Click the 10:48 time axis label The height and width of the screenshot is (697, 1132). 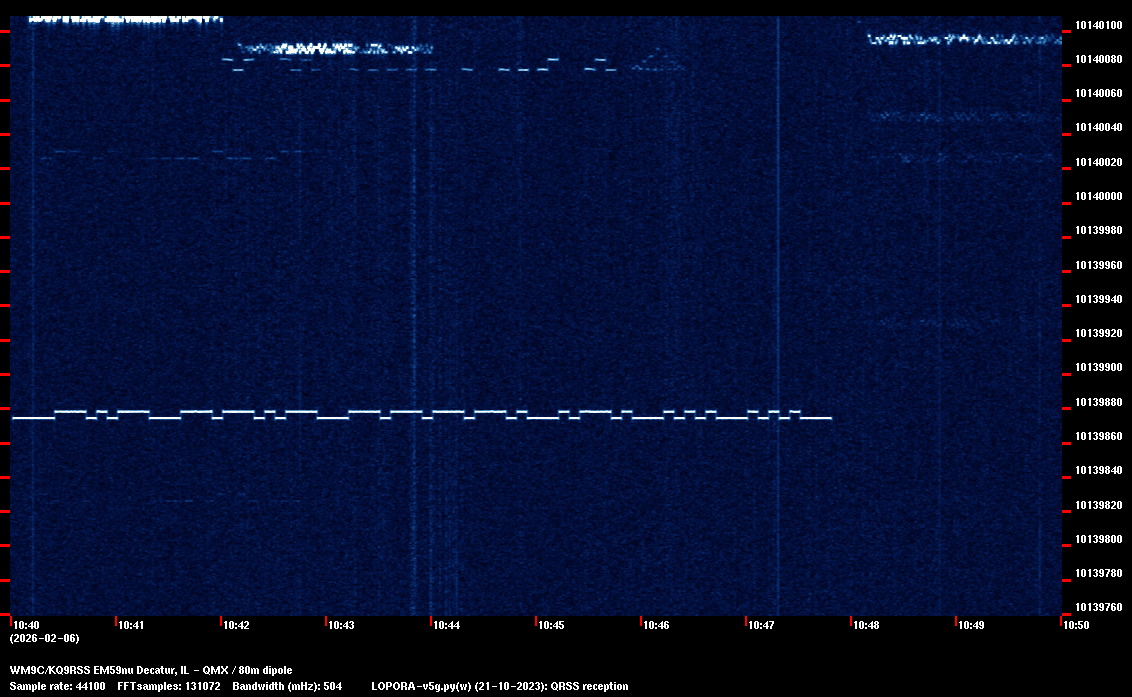click(x=866, y=625)
